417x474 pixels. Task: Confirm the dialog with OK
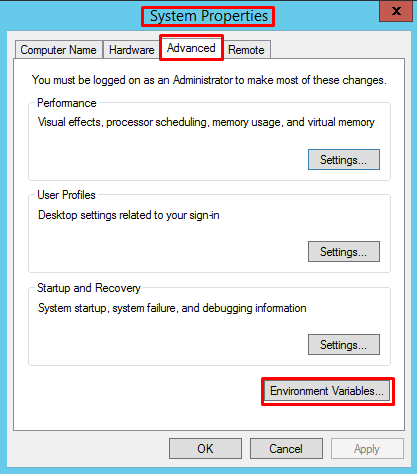[205, 449]
